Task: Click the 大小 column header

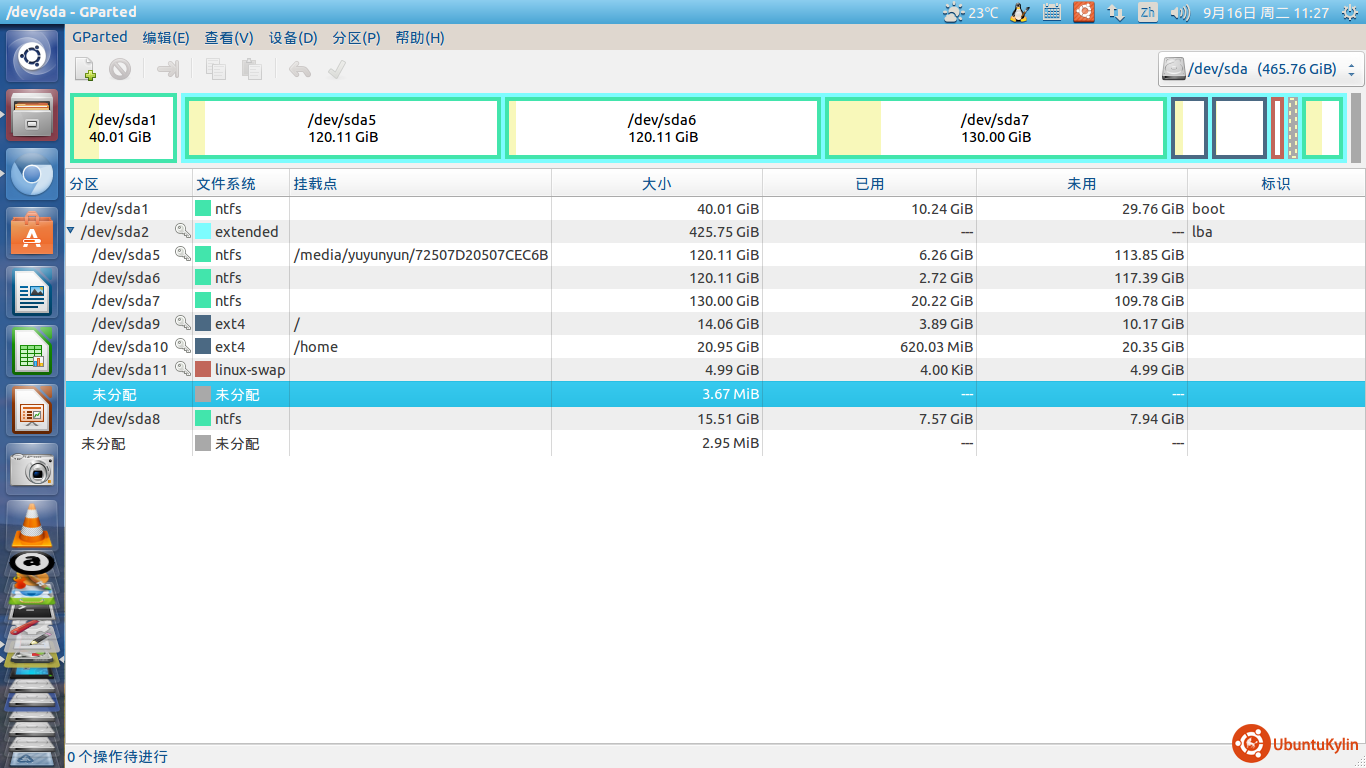Action: 656,184
